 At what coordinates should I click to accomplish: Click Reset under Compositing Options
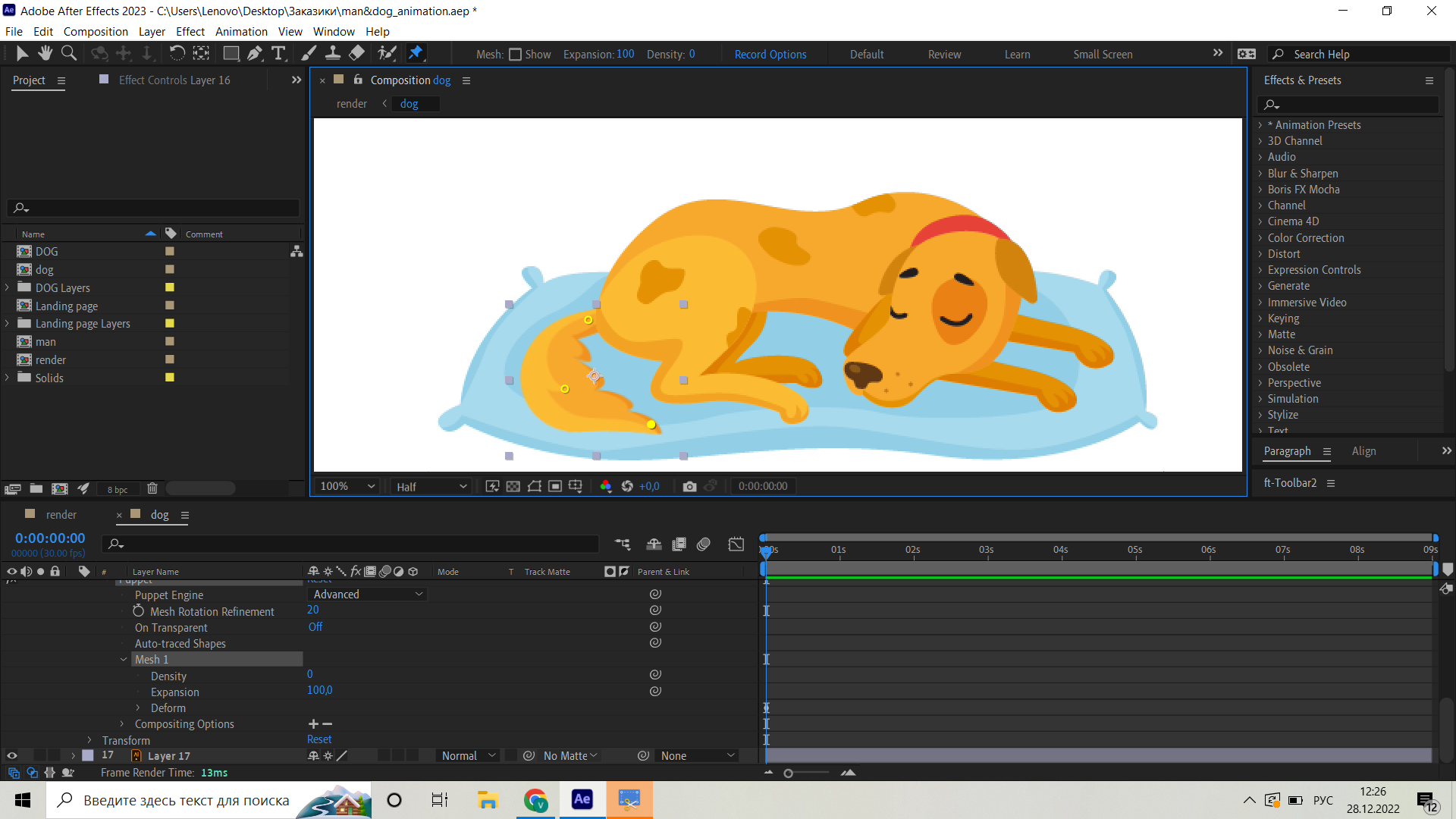click(319, 739)
